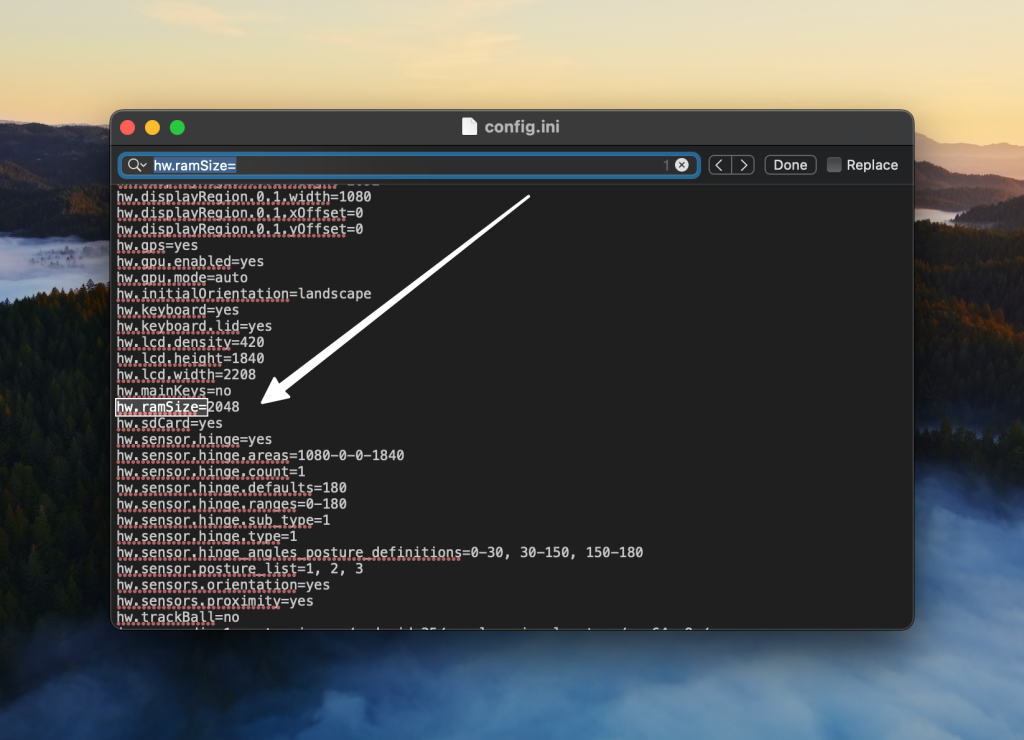The image size is (1024, 740).
Task: Click the hinge_angles_posture_definitions line
Action: pyautogui.click(x=379, y=552)
